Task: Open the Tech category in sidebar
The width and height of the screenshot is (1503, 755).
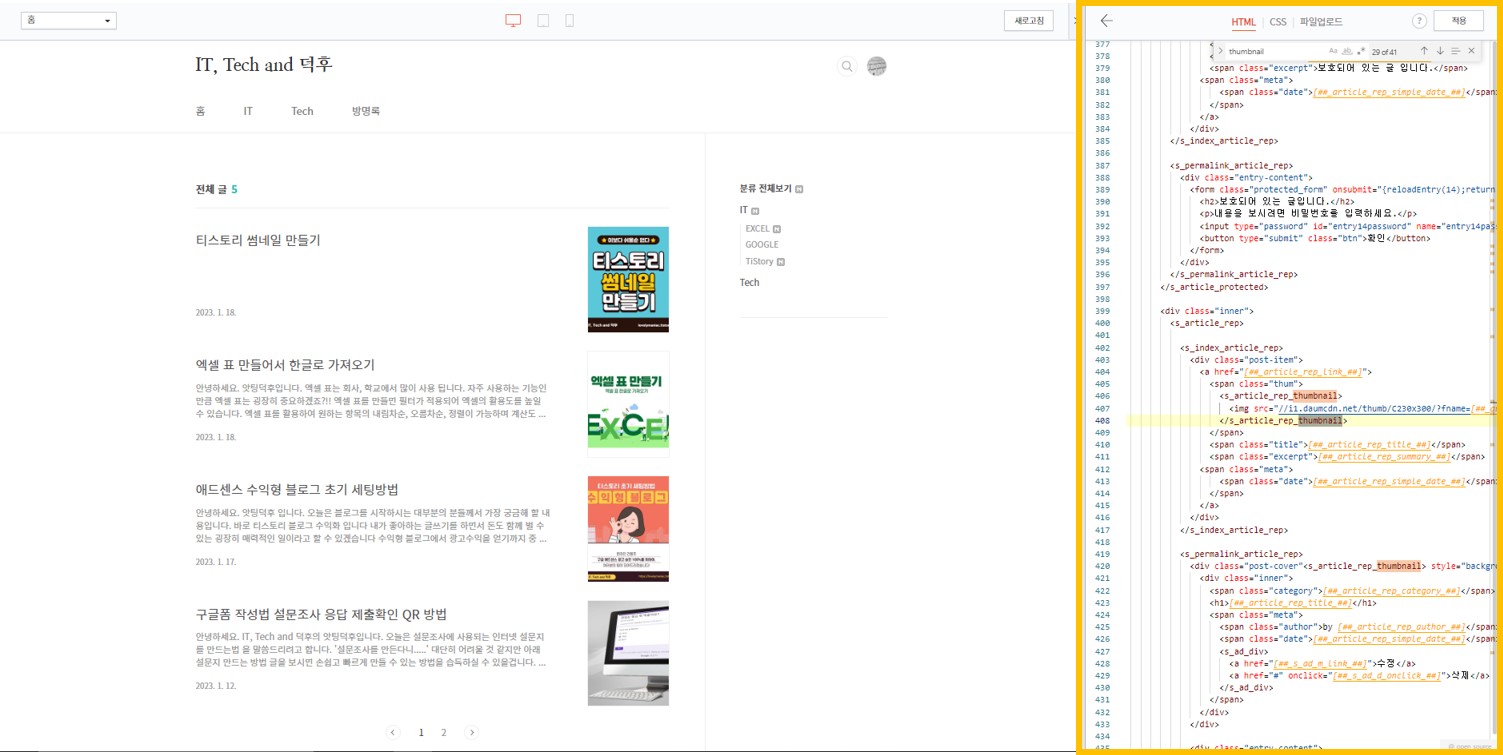Action: tap(750, 282)
